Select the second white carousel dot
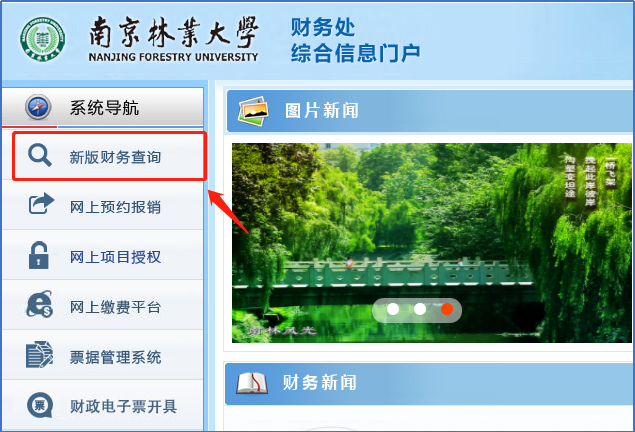 coord(420,309)
